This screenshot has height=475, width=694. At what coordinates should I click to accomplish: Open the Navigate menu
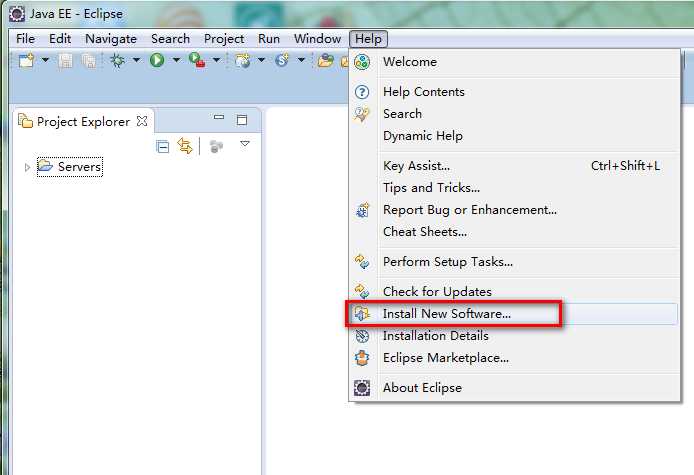click(x=111, y=39)
